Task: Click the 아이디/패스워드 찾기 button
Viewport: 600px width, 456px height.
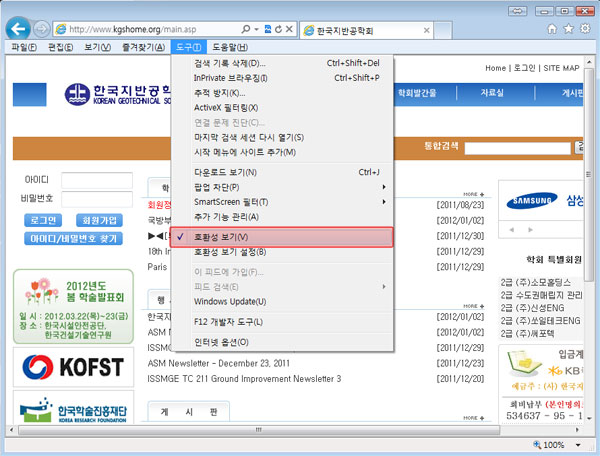Action: coord(75,239)
